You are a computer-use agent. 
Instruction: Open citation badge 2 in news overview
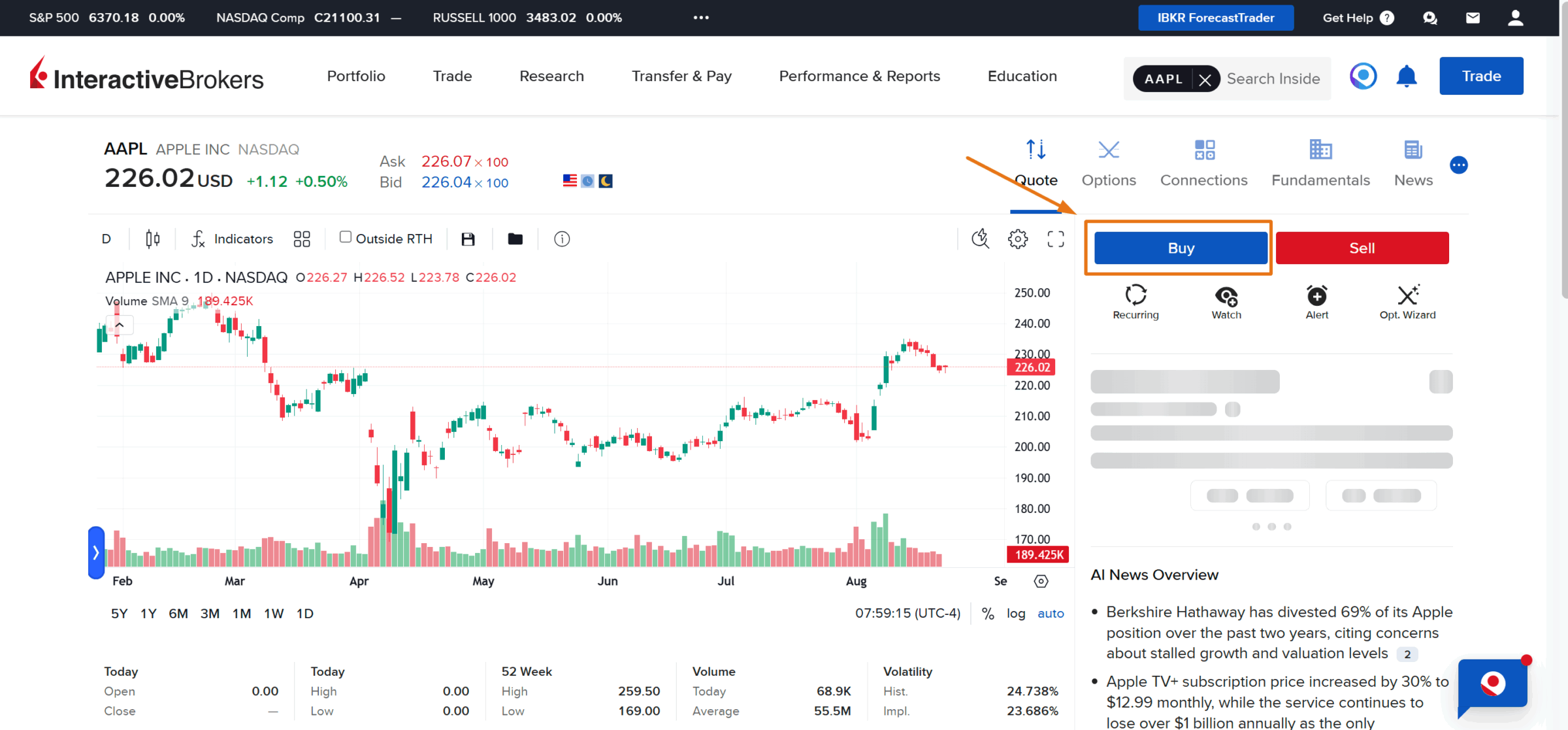(1407, 654)
